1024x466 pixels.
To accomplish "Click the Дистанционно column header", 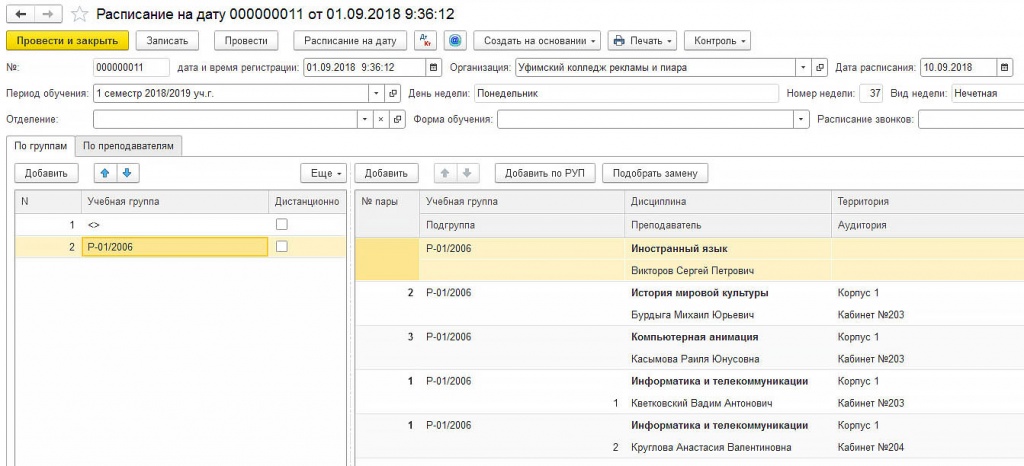I will 307,202.
